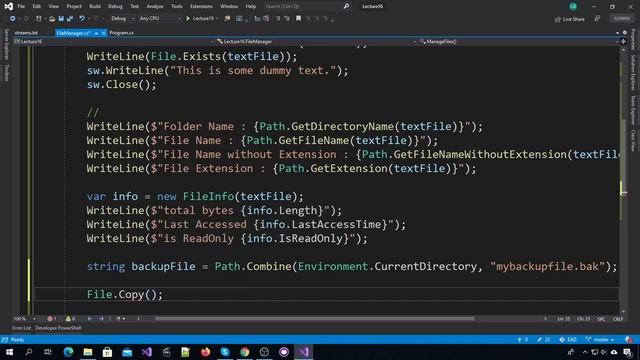640x360 pixels.
Task: Click the SPC indentation indicator
Action: point(601,319)
